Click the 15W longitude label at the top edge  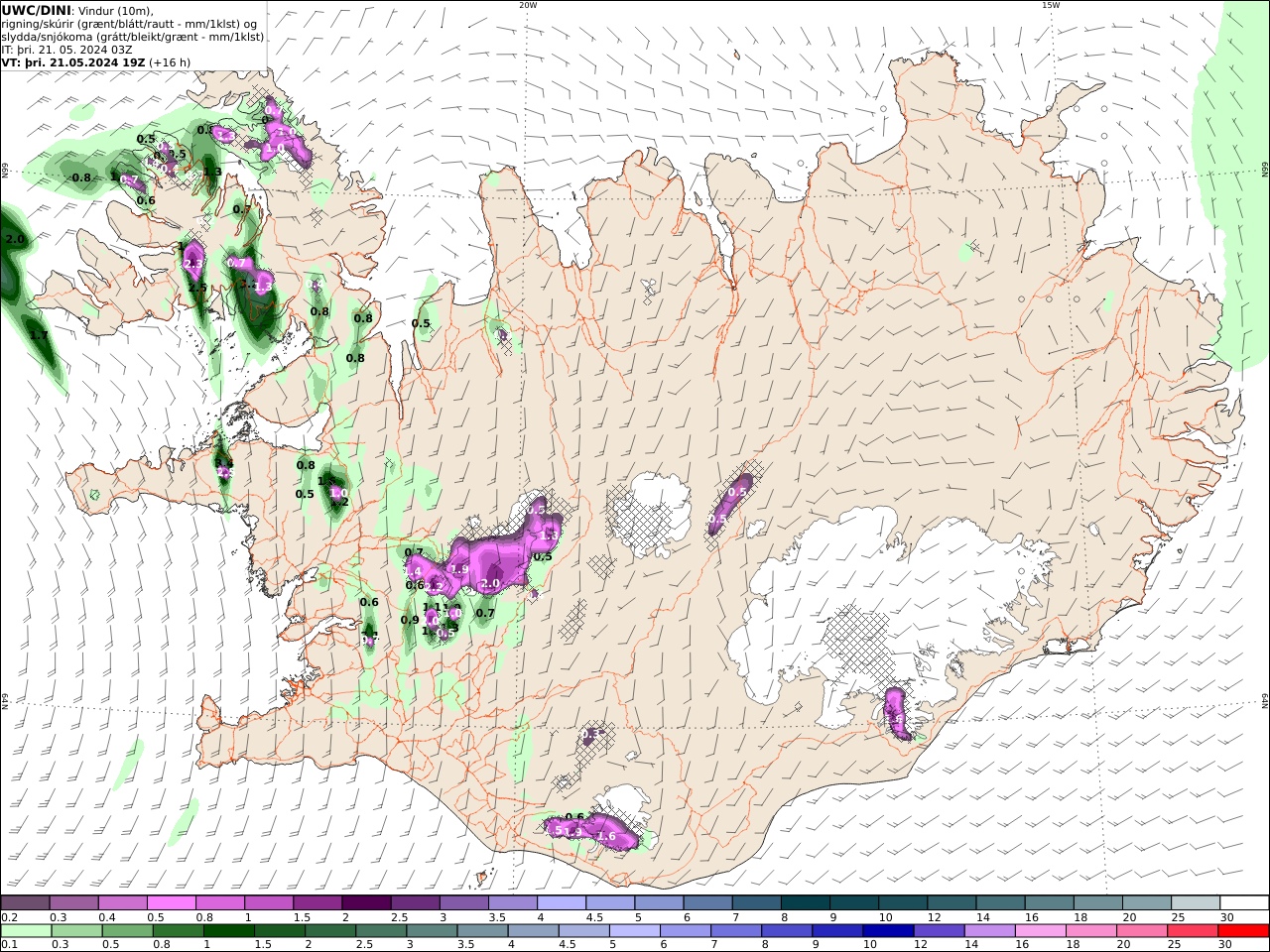click(x=1051, y=5)
